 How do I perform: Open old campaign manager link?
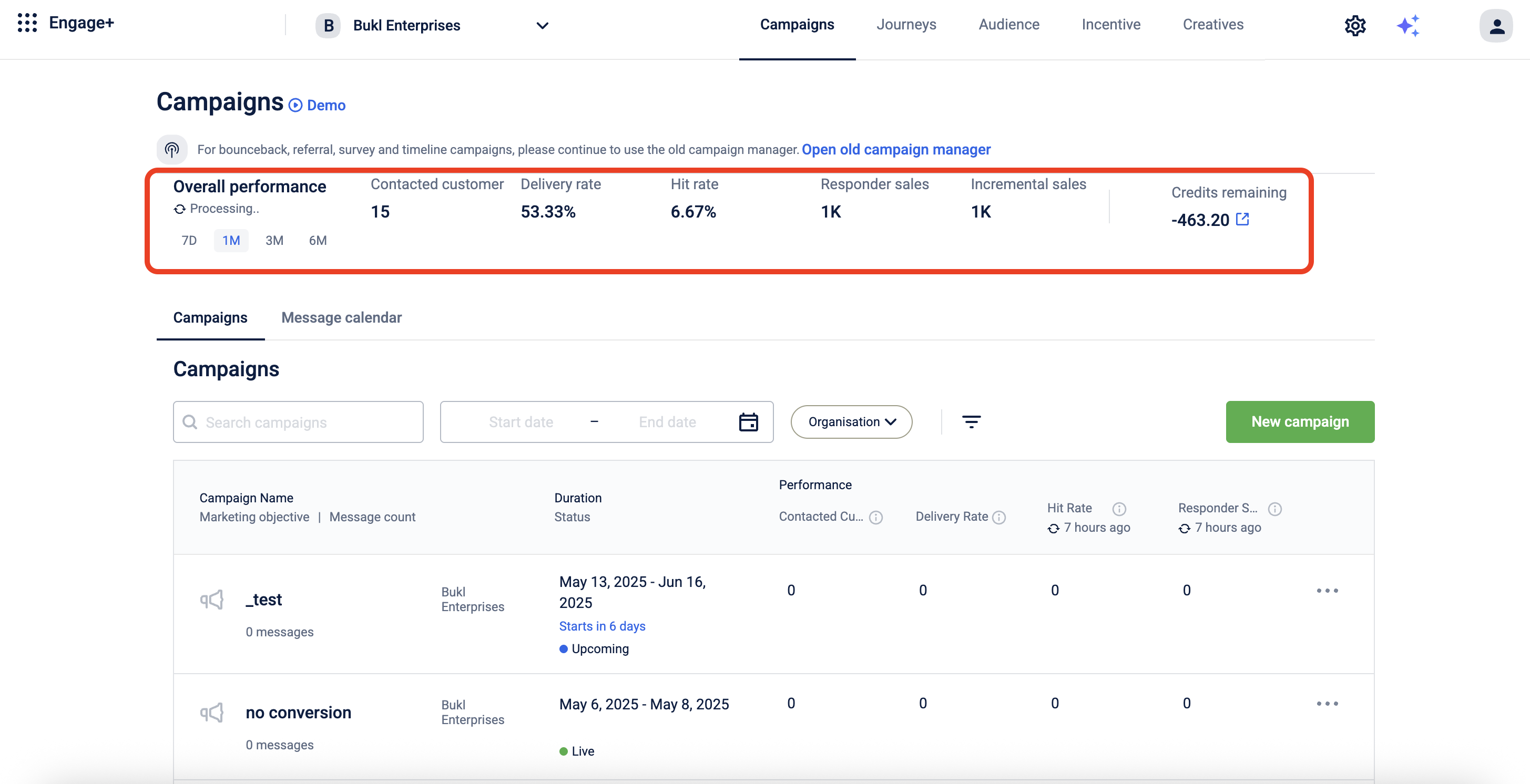[x=896, y=150]
